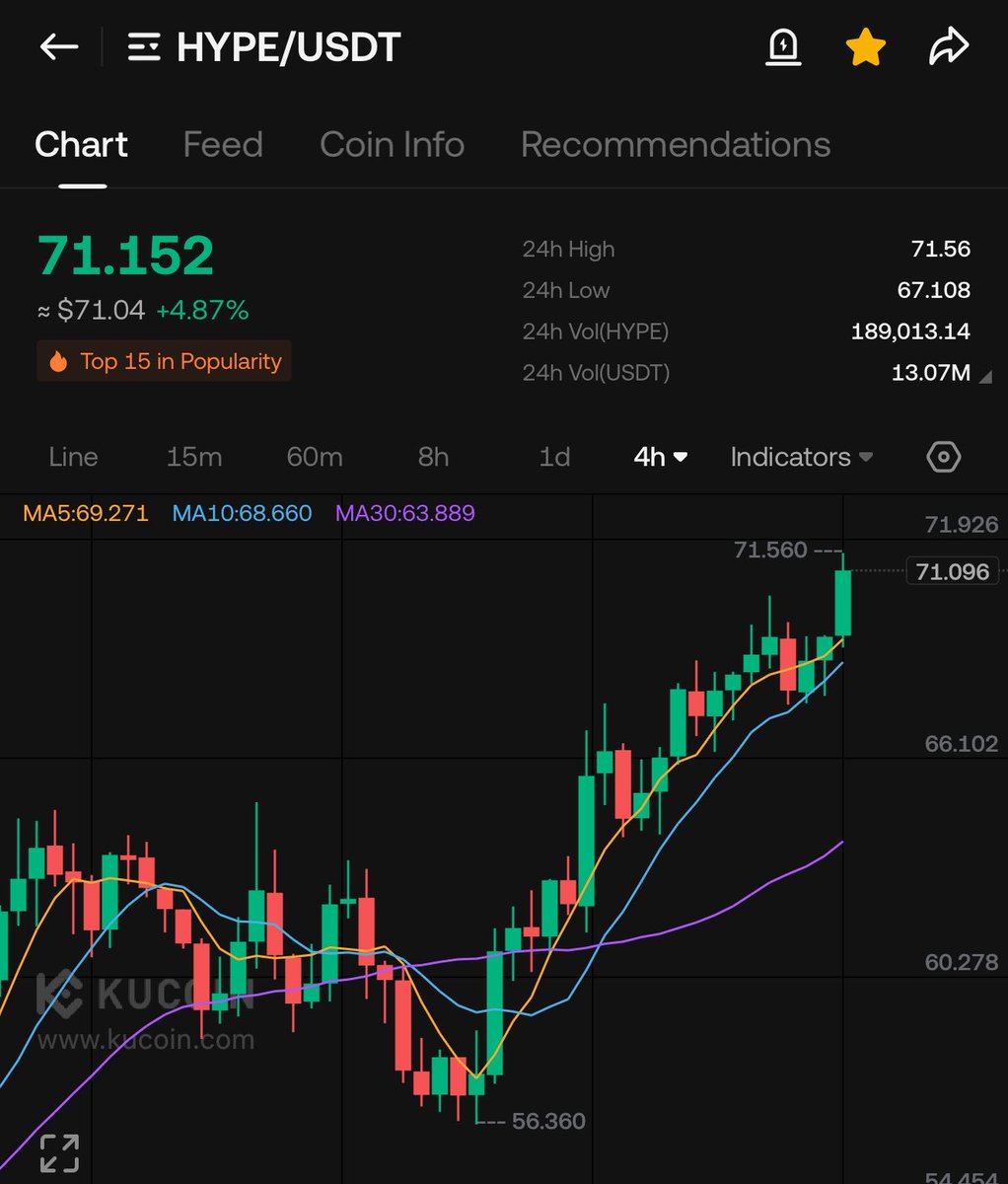The width and height of the screenshot is (1008, 1184).
Task: Tap the 71.560 high marker label
Action: point(770,550)
